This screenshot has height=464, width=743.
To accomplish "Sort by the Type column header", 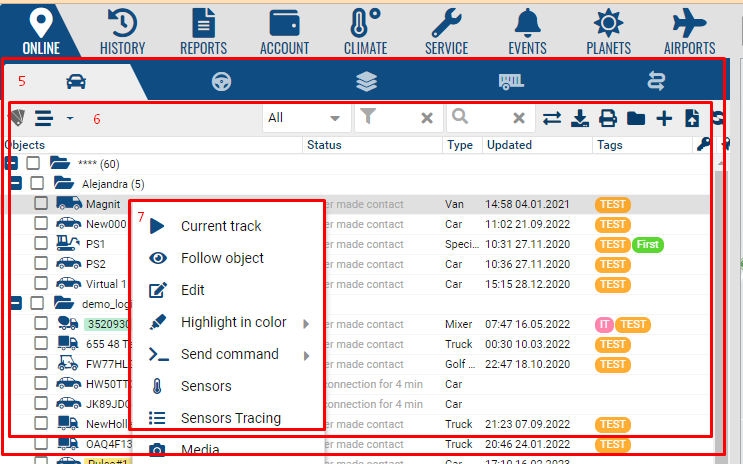I will 460,145.
